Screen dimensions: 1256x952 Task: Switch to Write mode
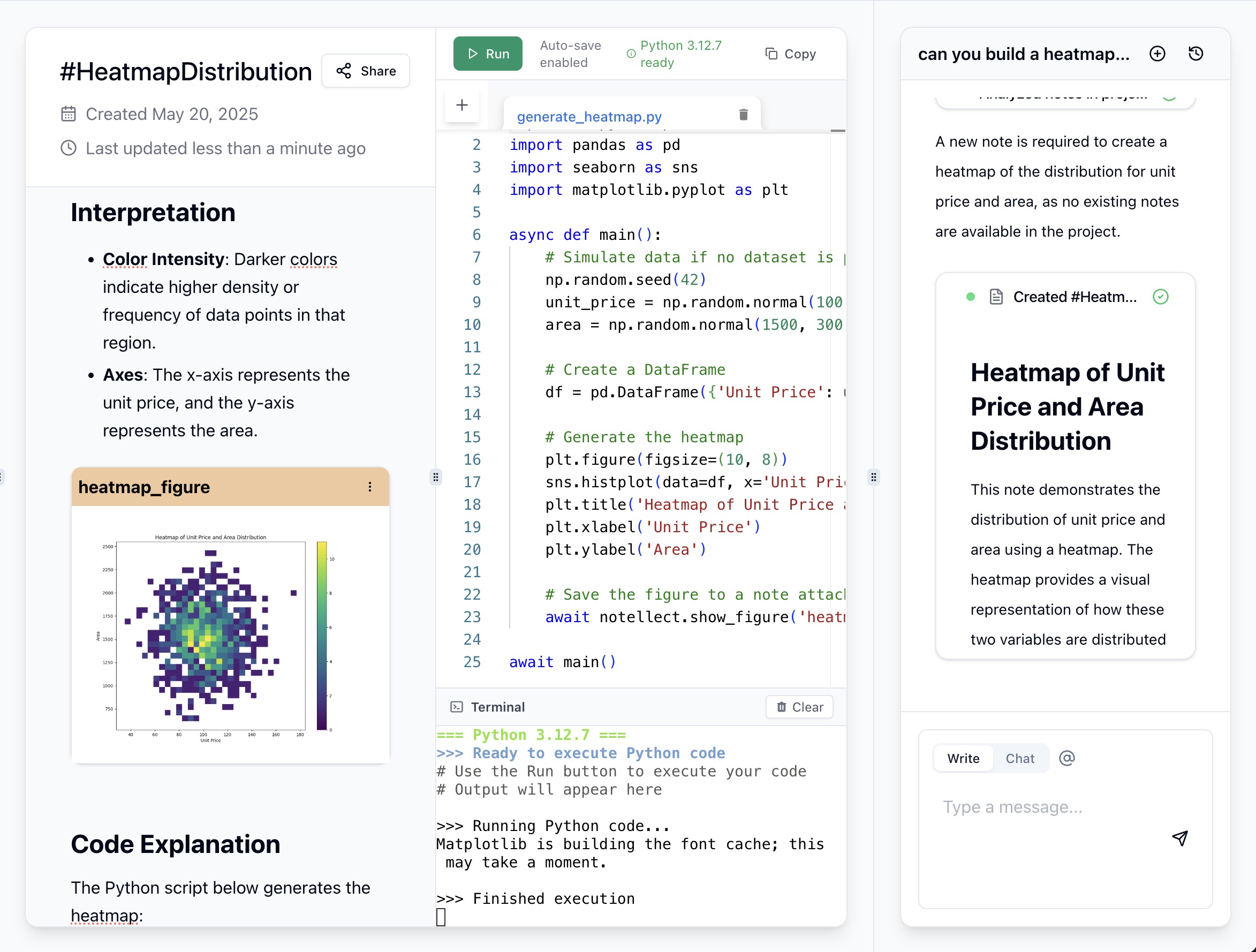click(x=963, y=758)
